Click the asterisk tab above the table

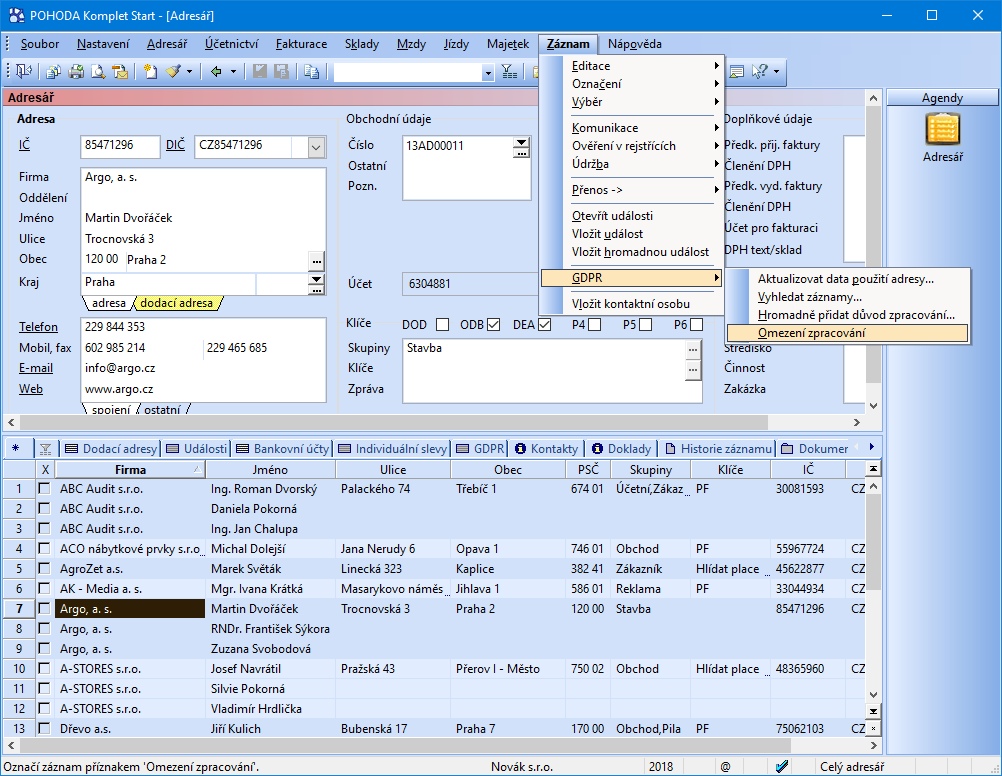16,449
